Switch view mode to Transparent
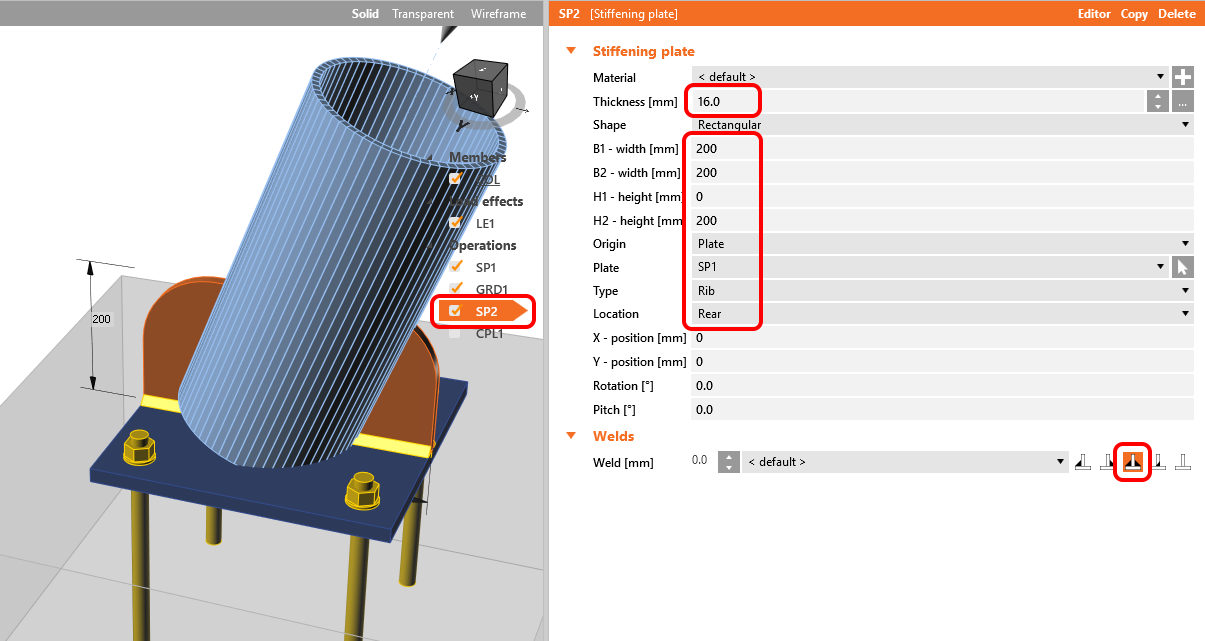 pos(423,14)
